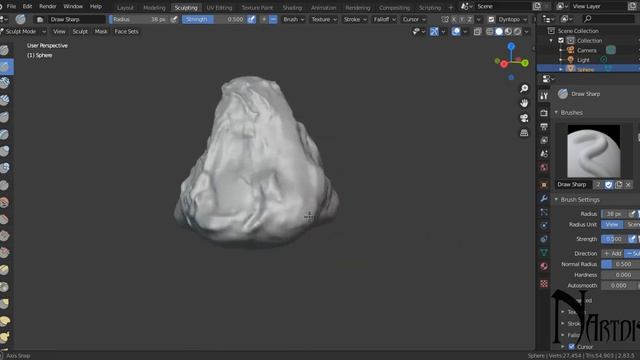Toggle Collection visibility checkbox in outliner
This screenshot has height=360, width=640.
[x=561, y=40]
